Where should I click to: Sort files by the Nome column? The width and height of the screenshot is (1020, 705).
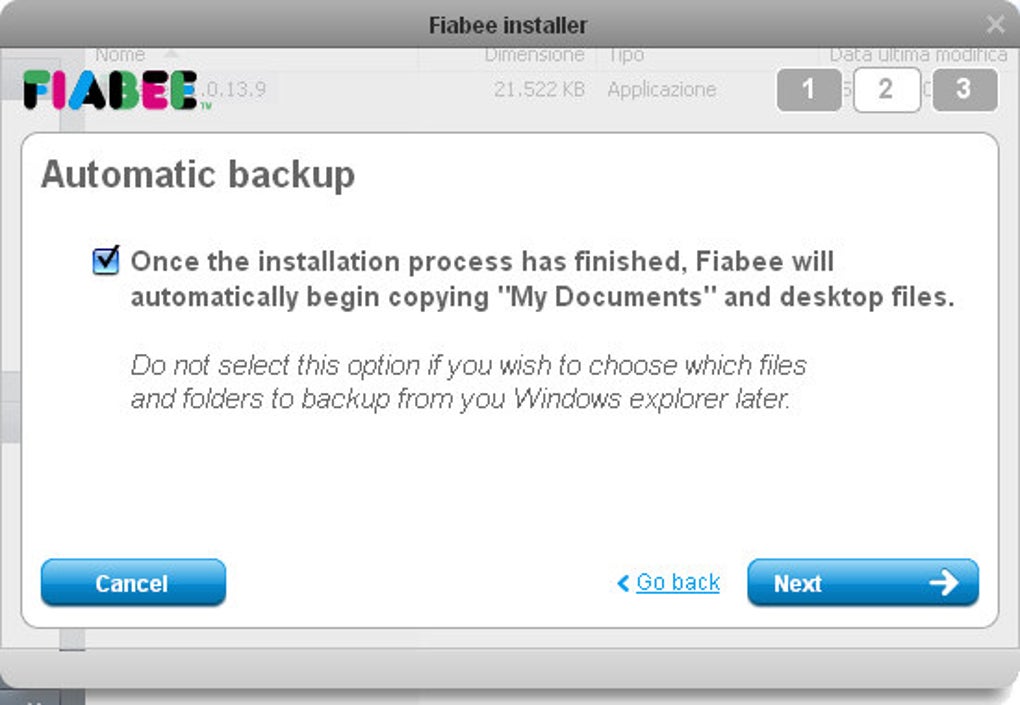120,55
